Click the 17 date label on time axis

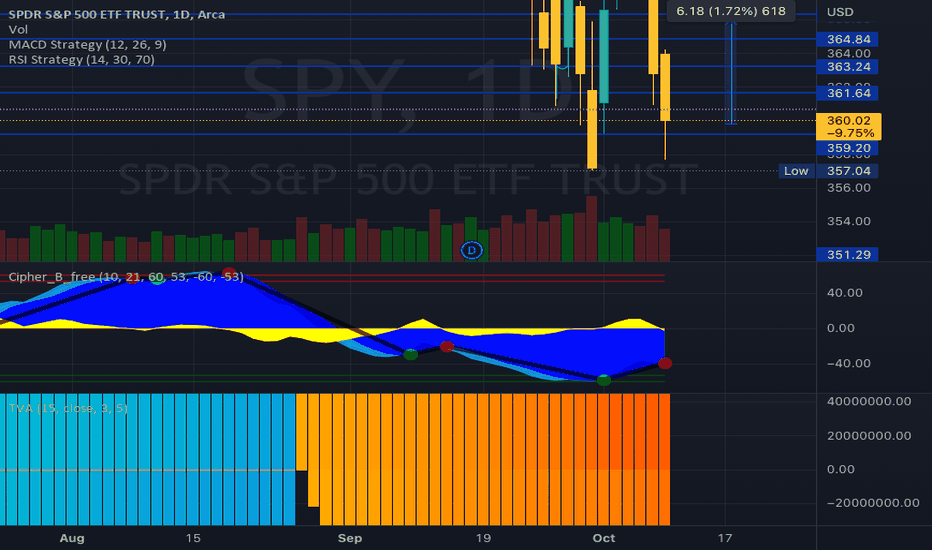coord(725,538)
